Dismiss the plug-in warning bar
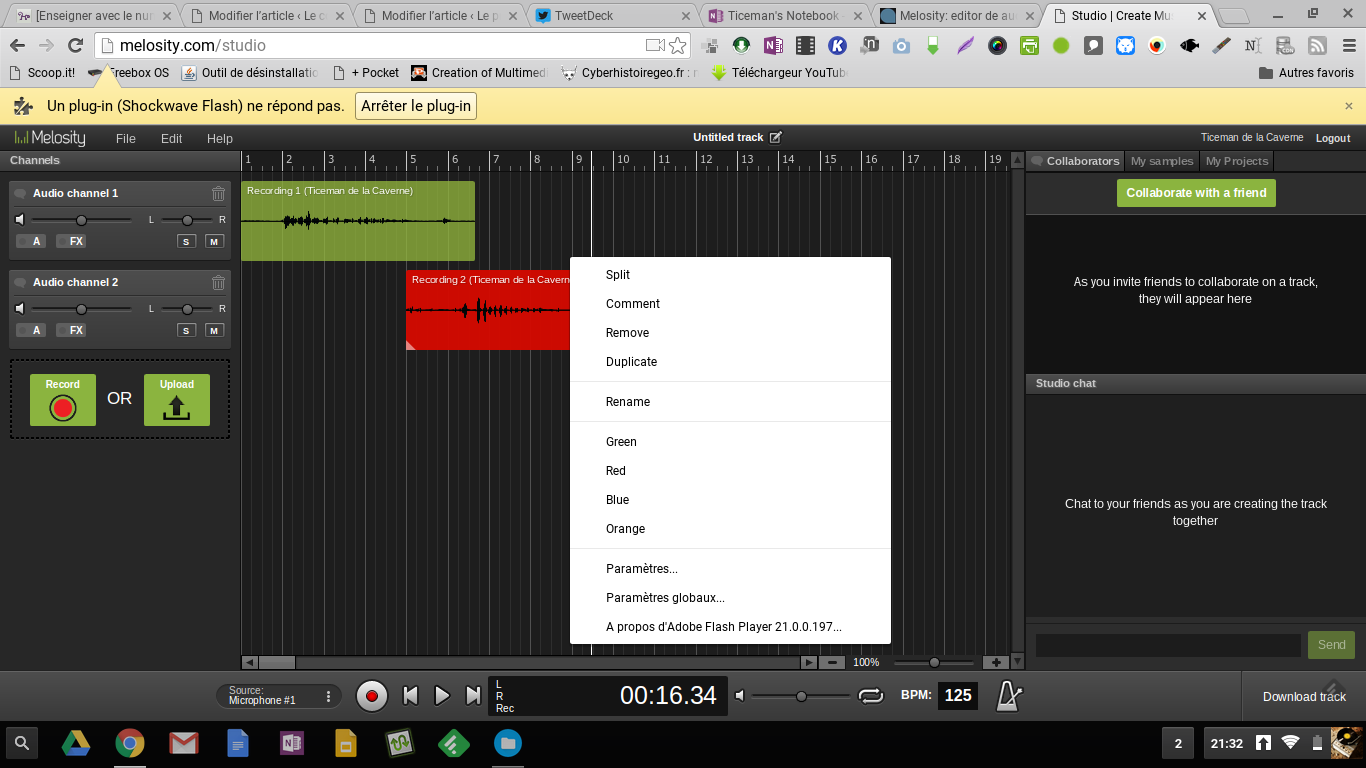This screenshot has height=768, width=1366. 1349,106
